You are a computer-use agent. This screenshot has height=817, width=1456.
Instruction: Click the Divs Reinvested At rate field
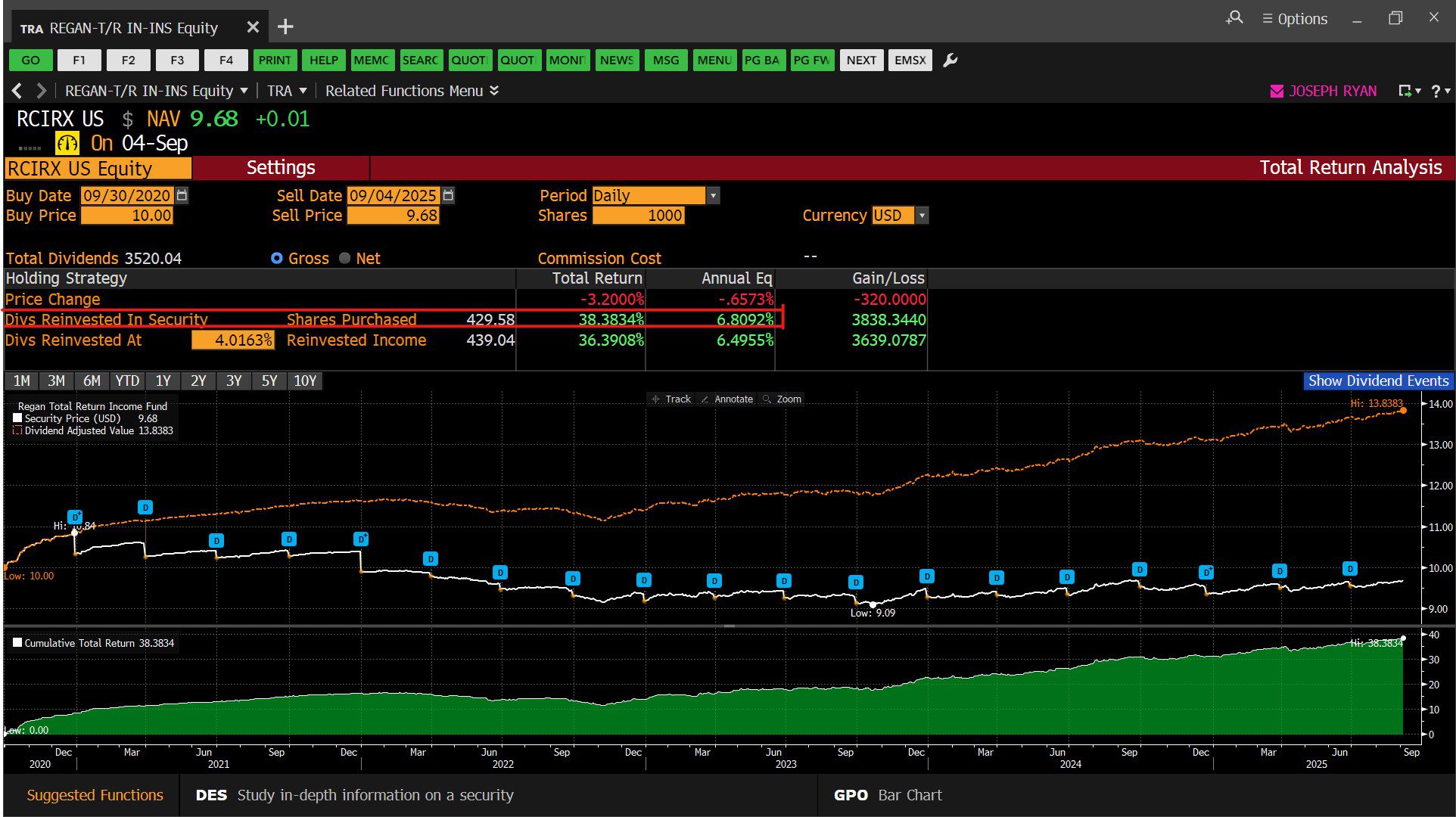(x=232, y=340)
